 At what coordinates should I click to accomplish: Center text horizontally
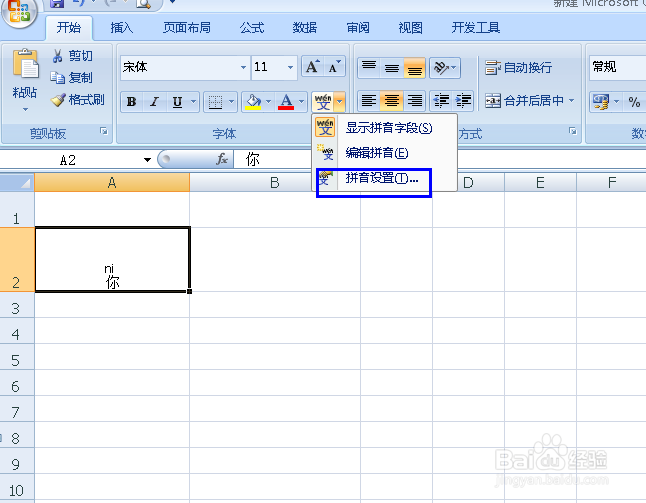tap(392, 101)
